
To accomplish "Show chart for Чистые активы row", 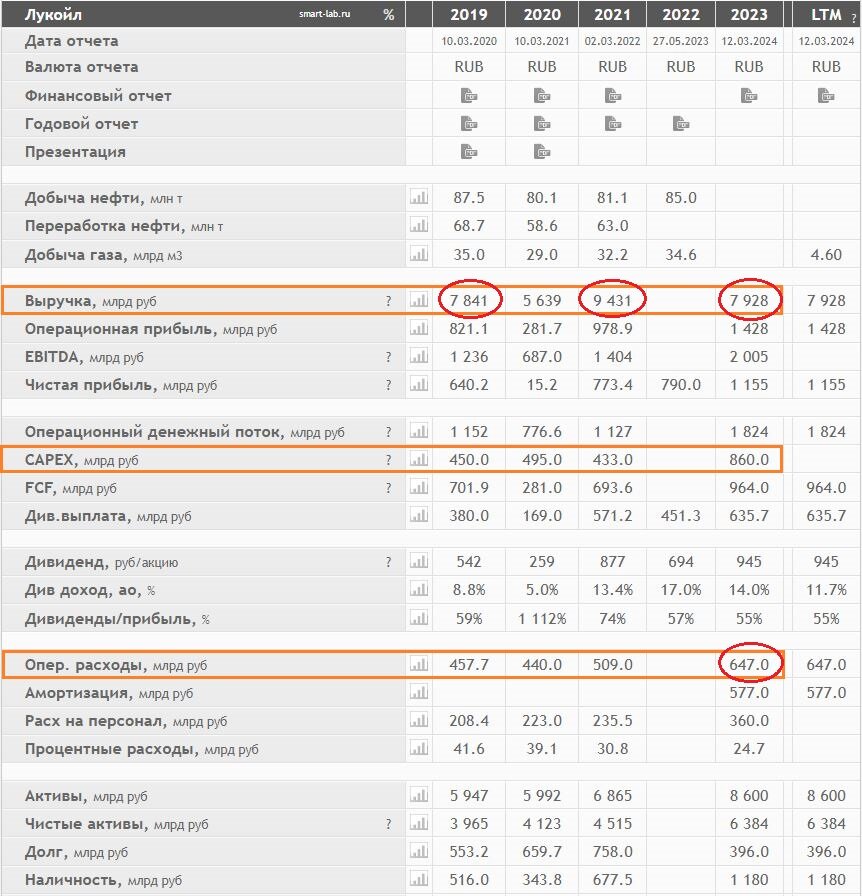I will [419, 823].
